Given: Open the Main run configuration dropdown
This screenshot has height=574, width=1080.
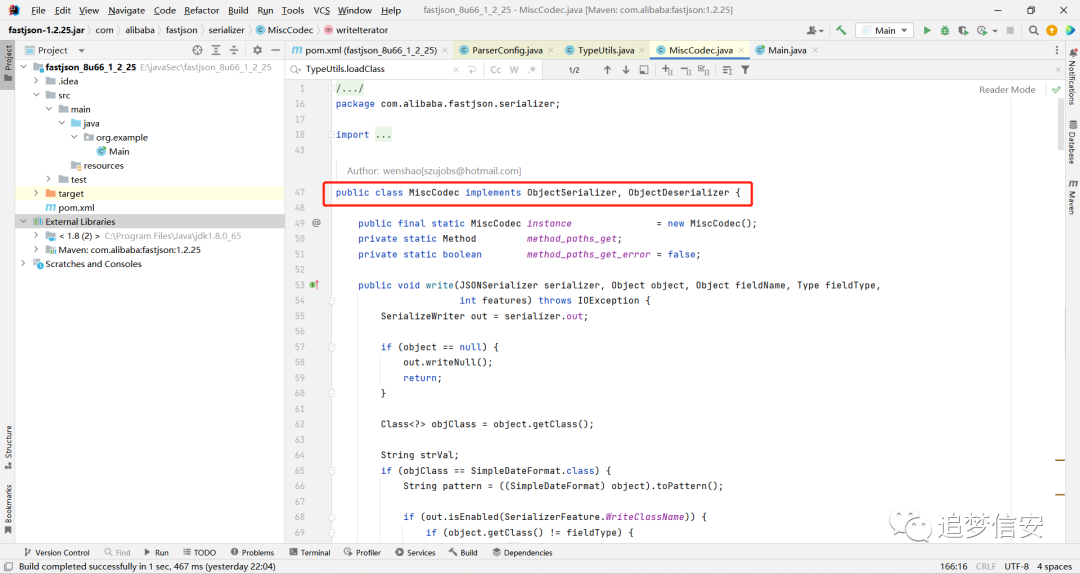Looking at the screenshot, I should [x=884, y=30].
